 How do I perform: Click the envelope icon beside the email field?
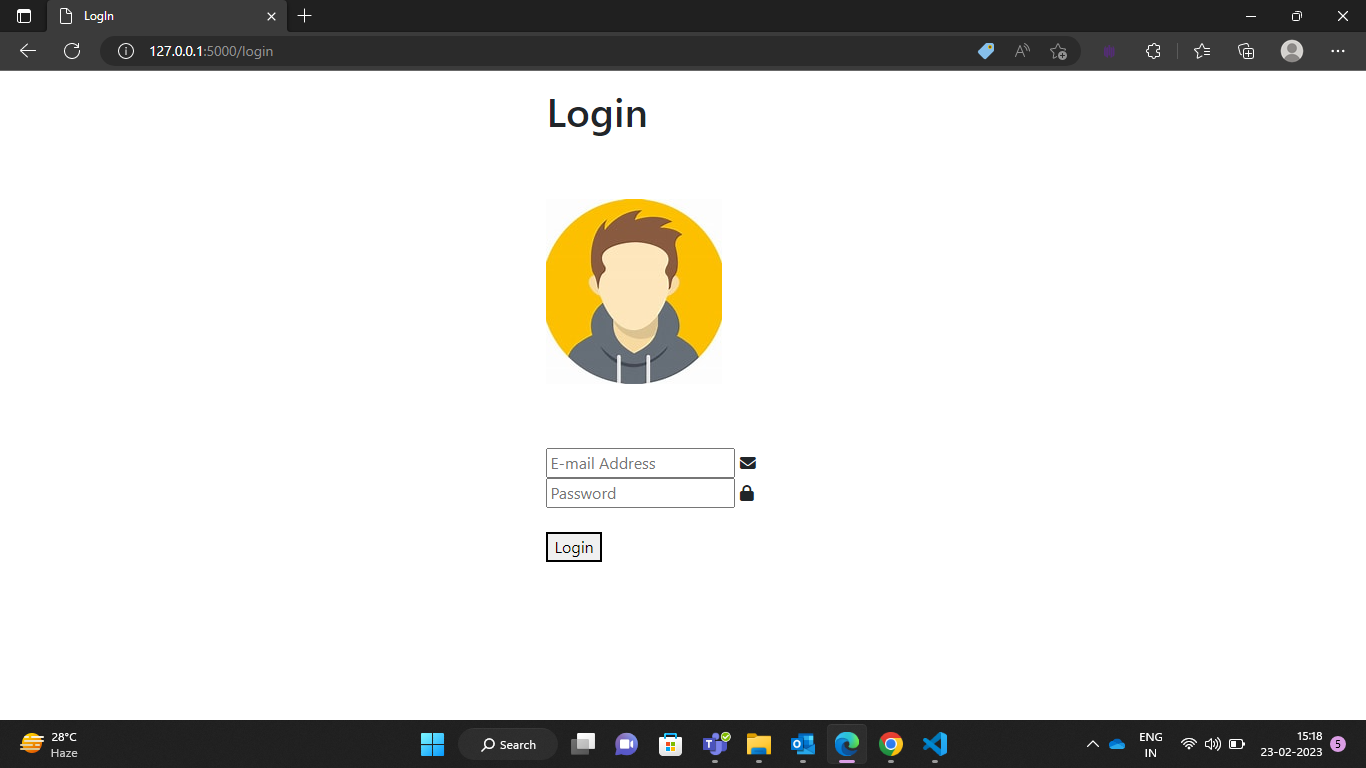click(x=748, y=462)
